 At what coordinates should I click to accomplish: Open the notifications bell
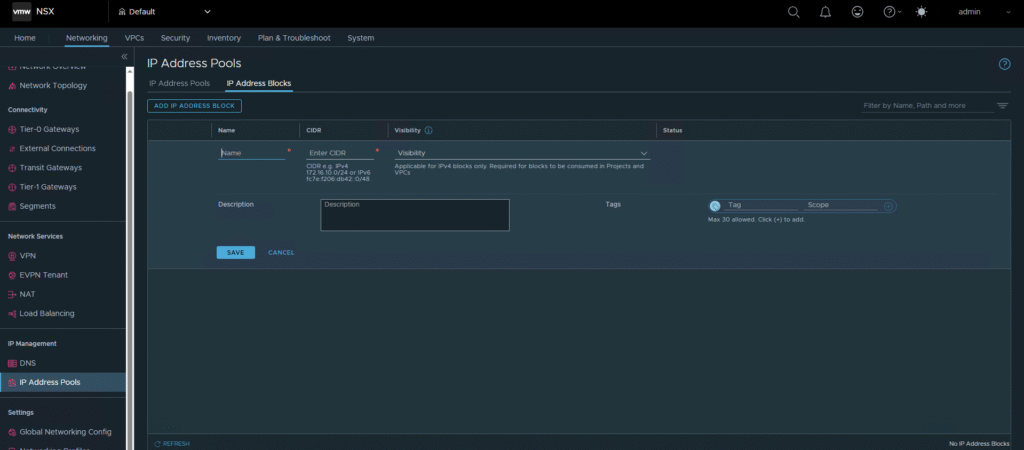tap(825, 12)
